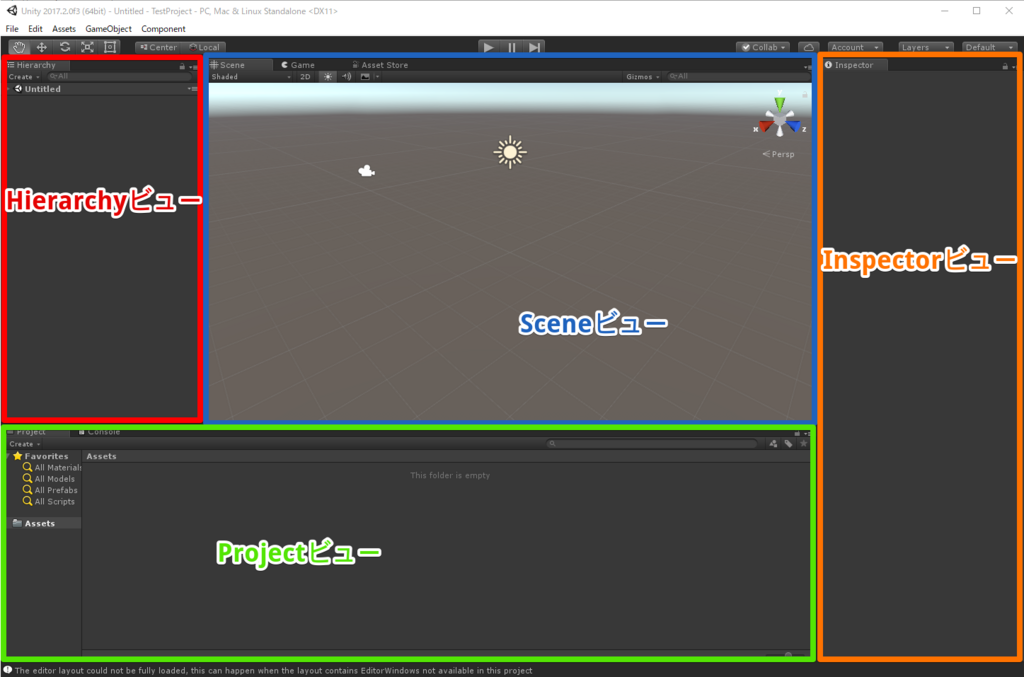Select the Hand tool in the toolbar
Viewport: 1024px width, 677px height.
pyautogui.click(x=19, y=47)
